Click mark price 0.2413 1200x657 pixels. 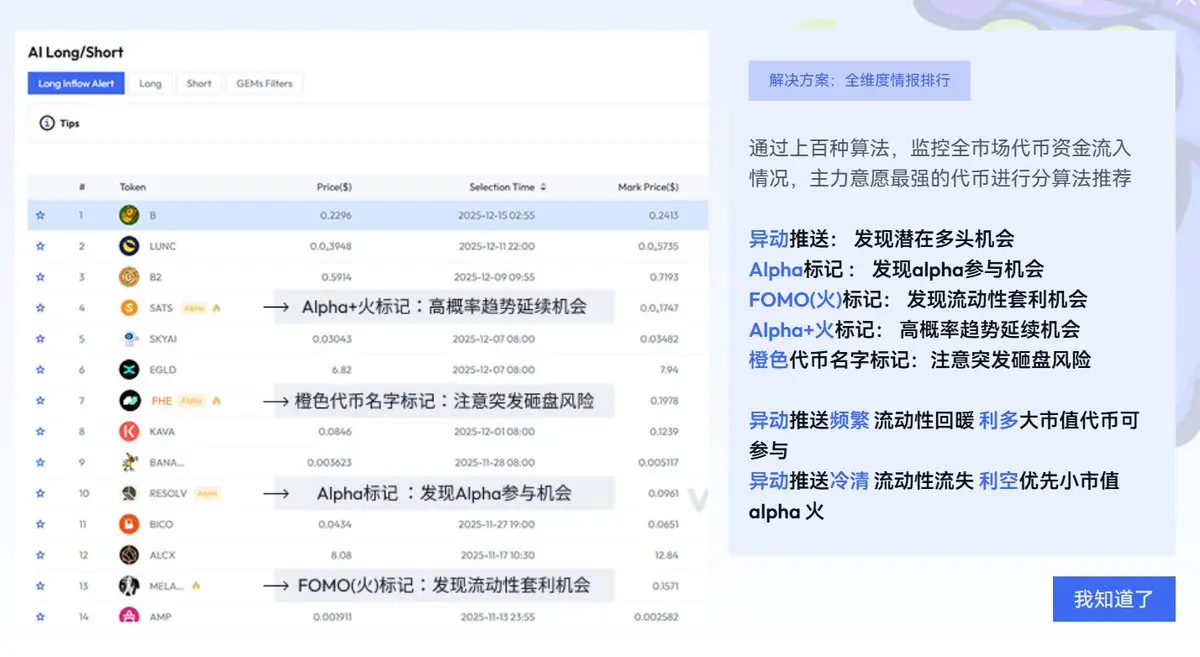pyautogui.click(x=664, y=215)
